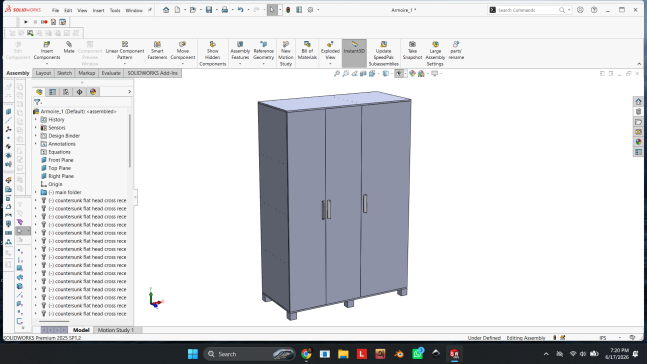Open the ConfigurationManager tab icon
Screen dimensions: 647x364
coord(66,92)
